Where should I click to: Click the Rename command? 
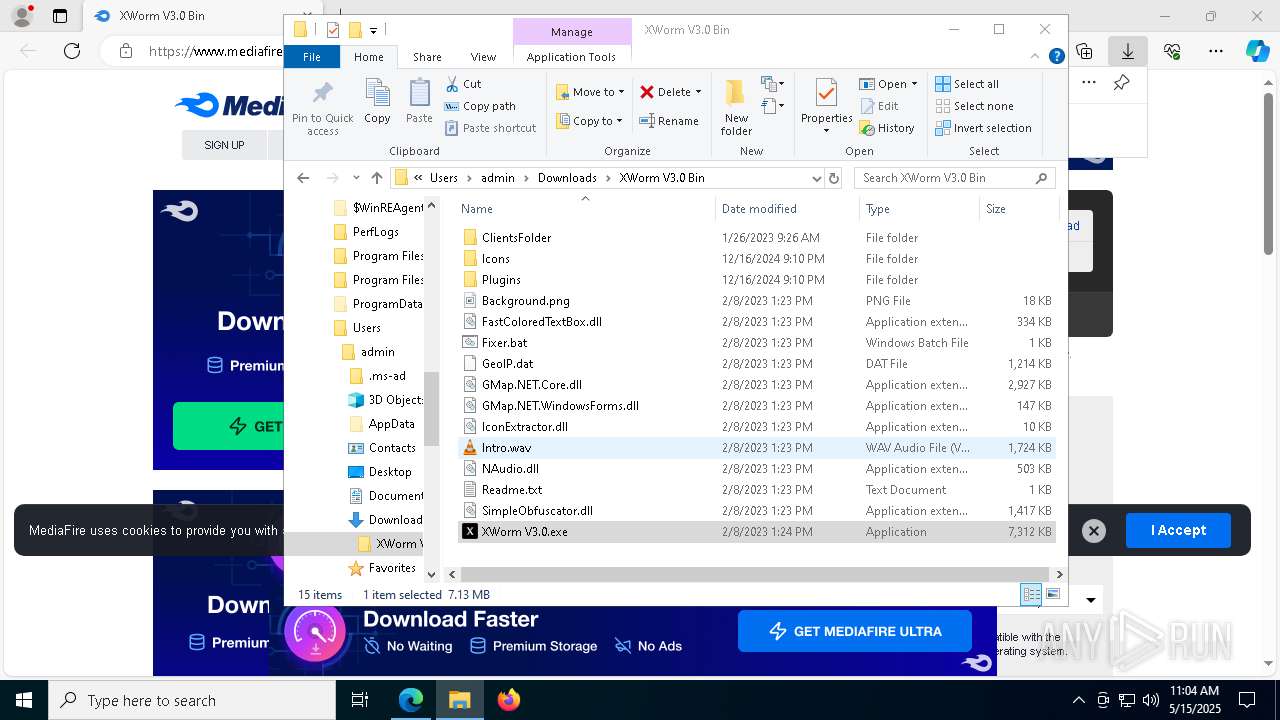tap(669, 121)
